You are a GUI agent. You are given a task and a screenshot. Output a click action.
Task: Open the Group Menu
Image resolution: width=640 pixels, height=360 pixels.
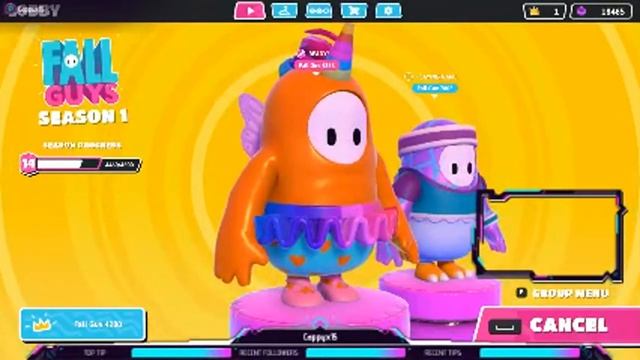563,293
